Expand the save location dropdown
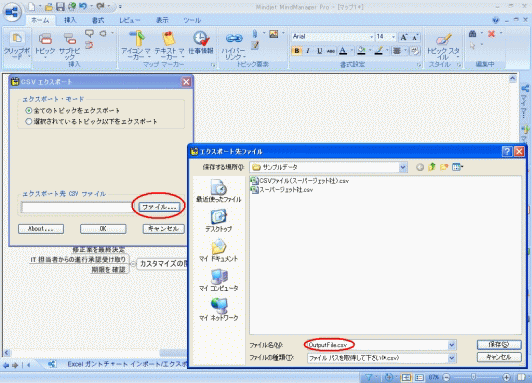The width and height of the screenshot is (532, 383). point(403,167)
